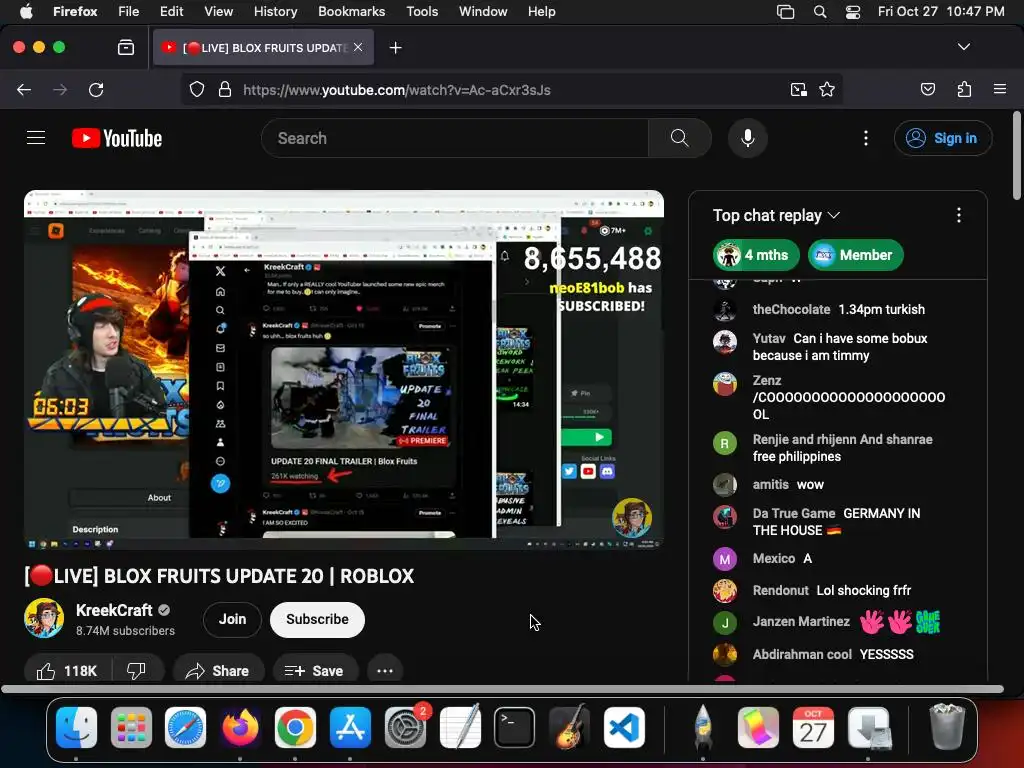Open KreekCraft channel avatar
The height and width of the screenshot is (768, 1024).
click(44, 618)
